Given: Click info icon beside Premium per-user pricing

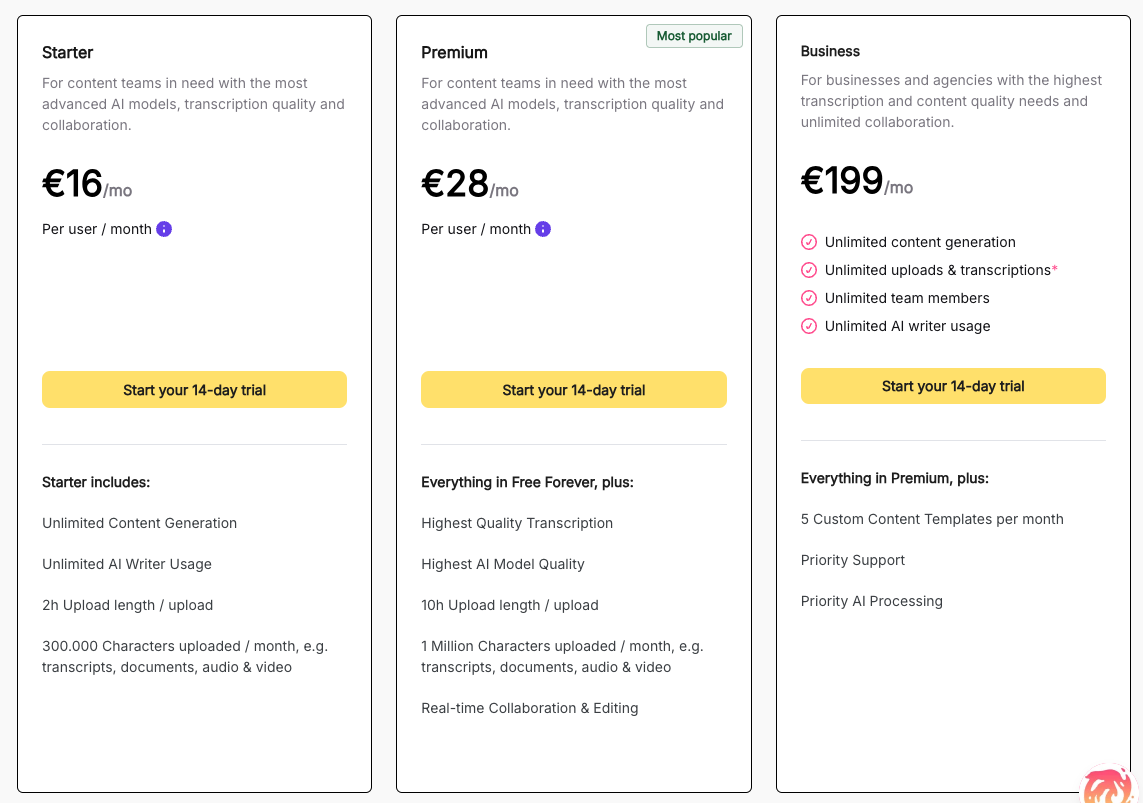Looking at the screenshot, I should [543, 229].
